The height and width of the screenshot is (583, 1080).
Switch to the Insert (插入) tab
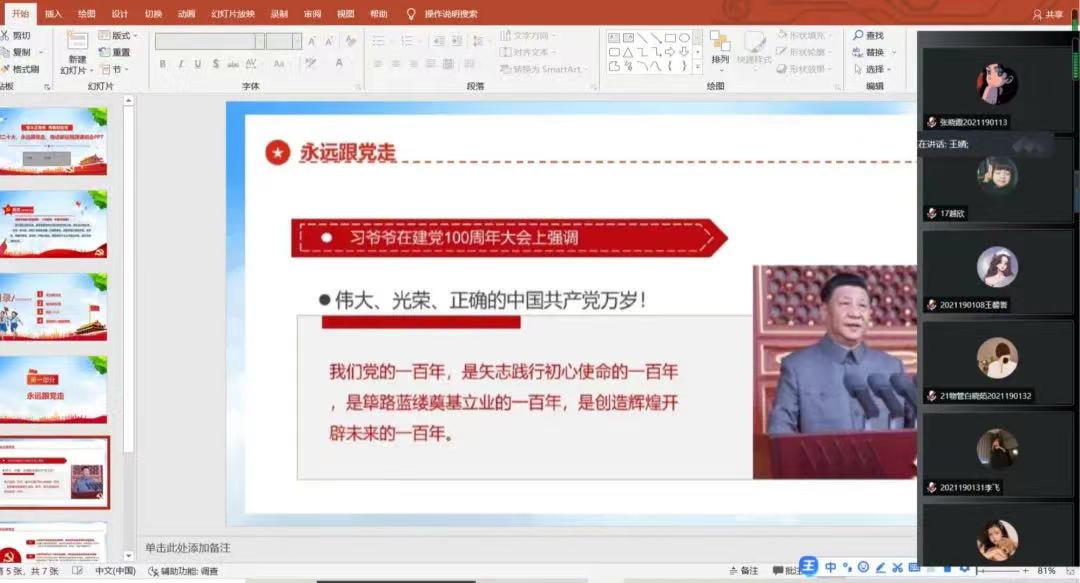[x=53, y=14]
